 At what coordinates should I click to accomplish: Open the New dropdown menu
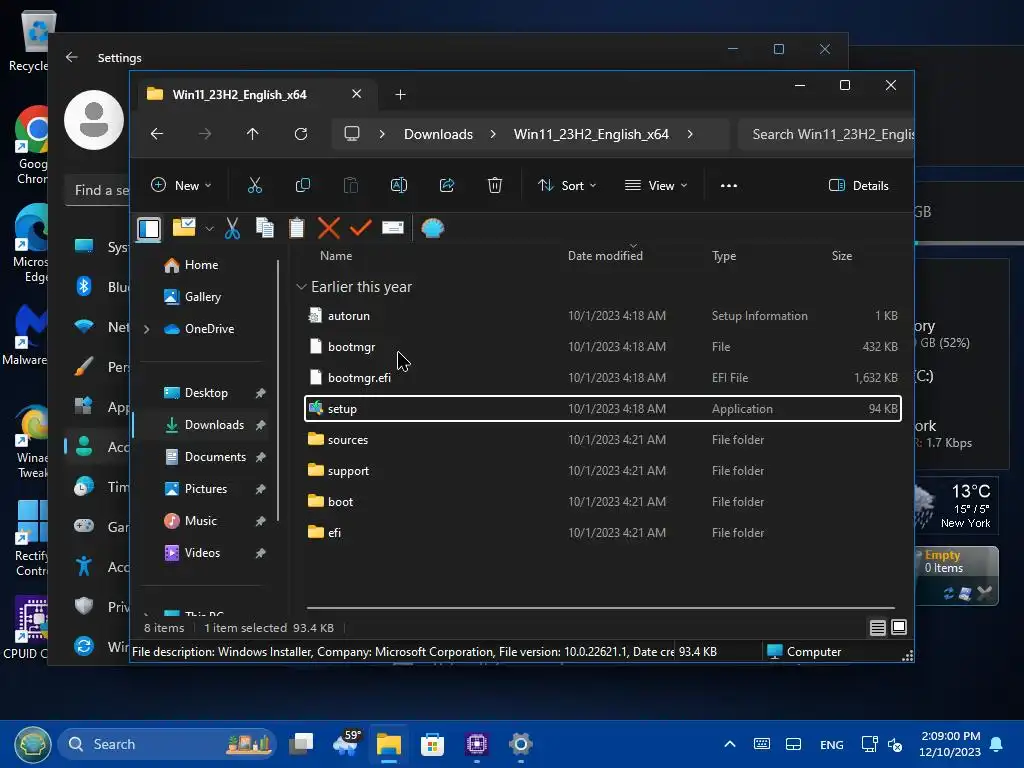pos(182,185)
